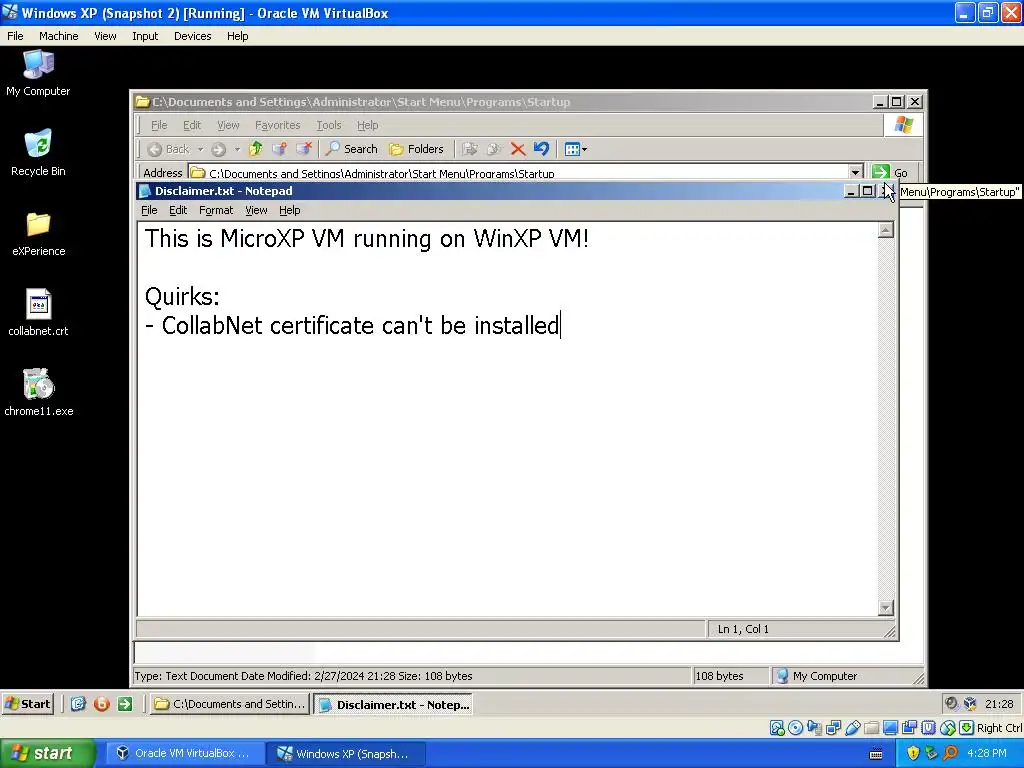Image resolution: width=1024 pixels, height=768 pixels.
Task: Click Notepad scrollbar down arrow
Action: 886,608
